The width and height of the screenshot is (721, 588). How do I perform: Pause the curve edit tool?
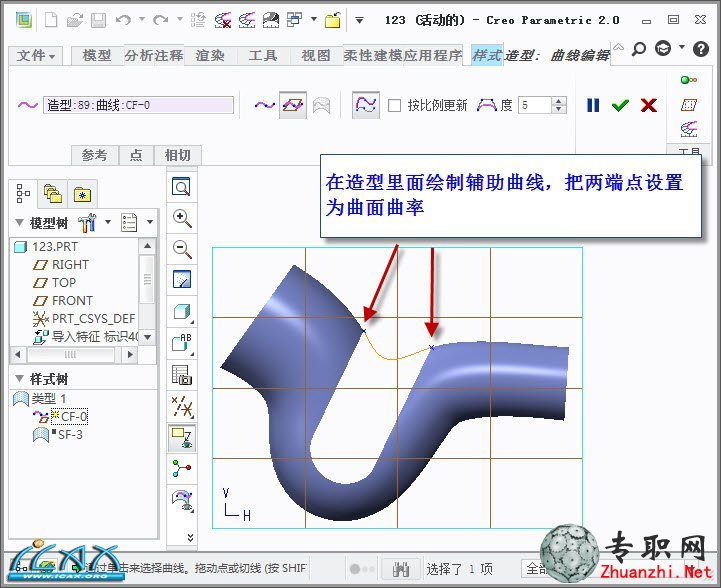coord(593,105)
